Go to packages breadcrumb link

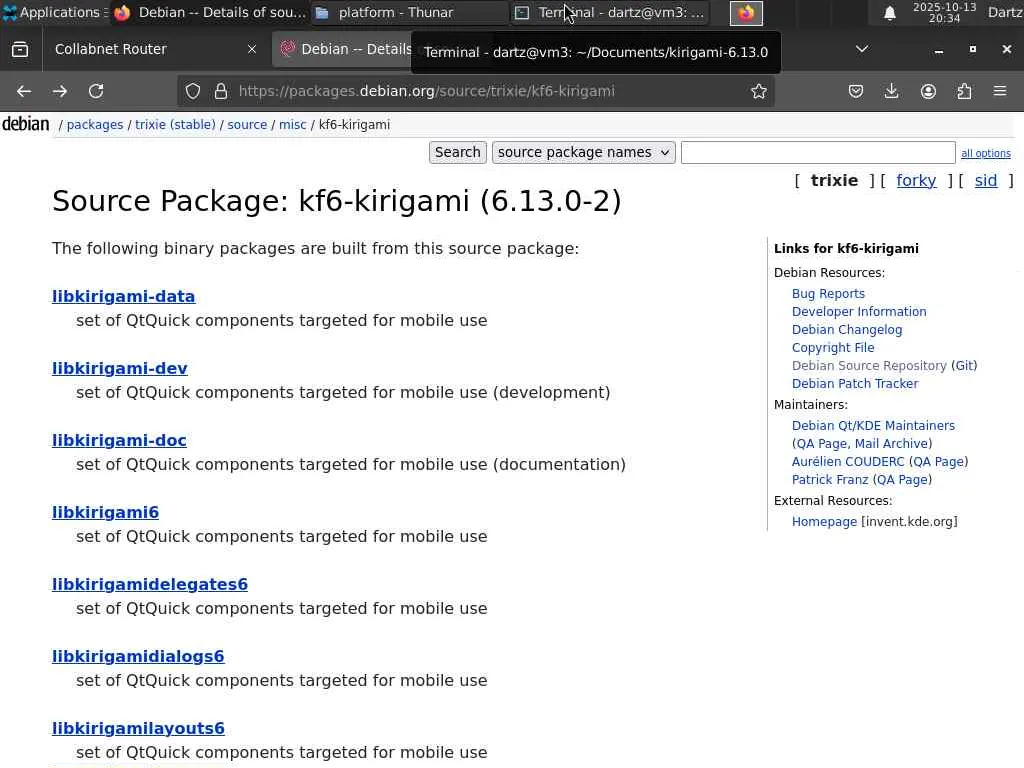pos(95,125)
